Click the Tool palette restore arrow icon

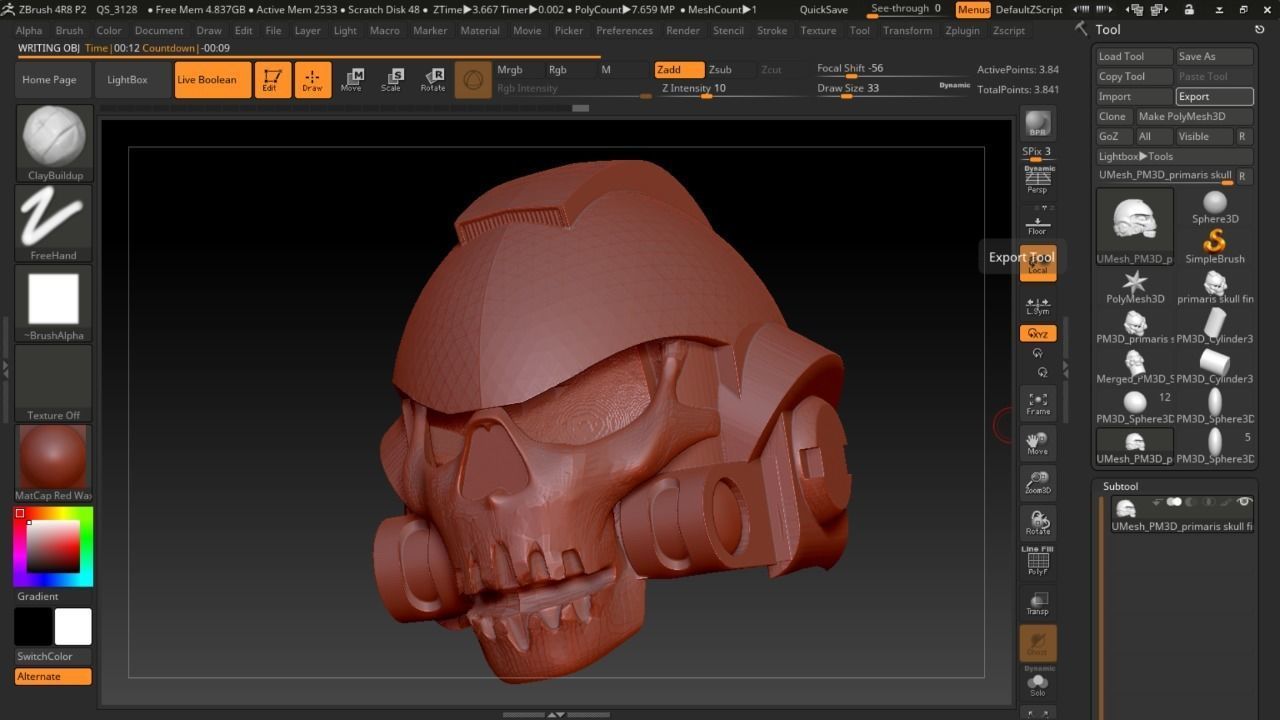click(1259, 29)
